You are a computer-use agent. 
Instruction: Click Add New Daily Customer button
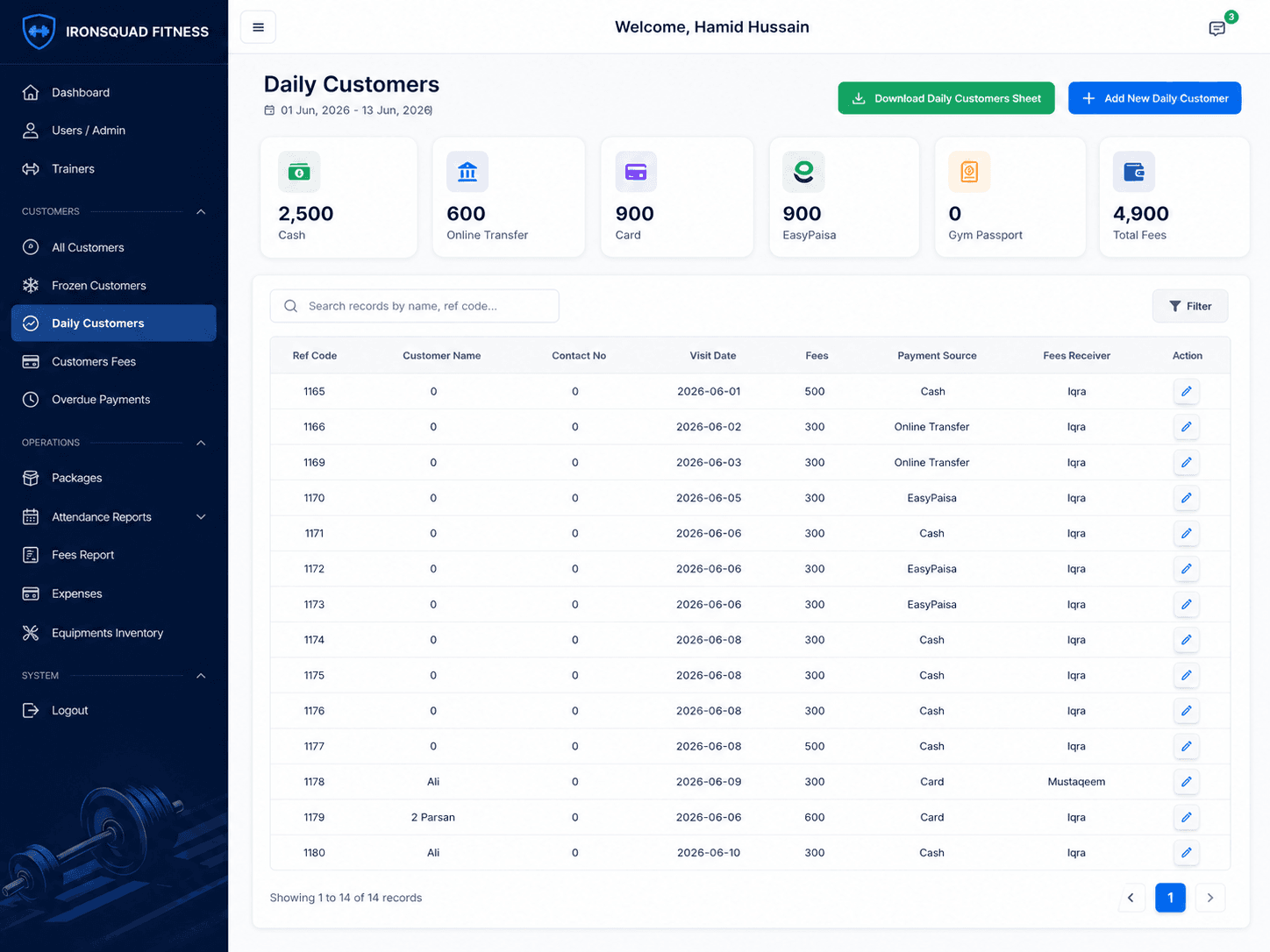click(1154, 98)
